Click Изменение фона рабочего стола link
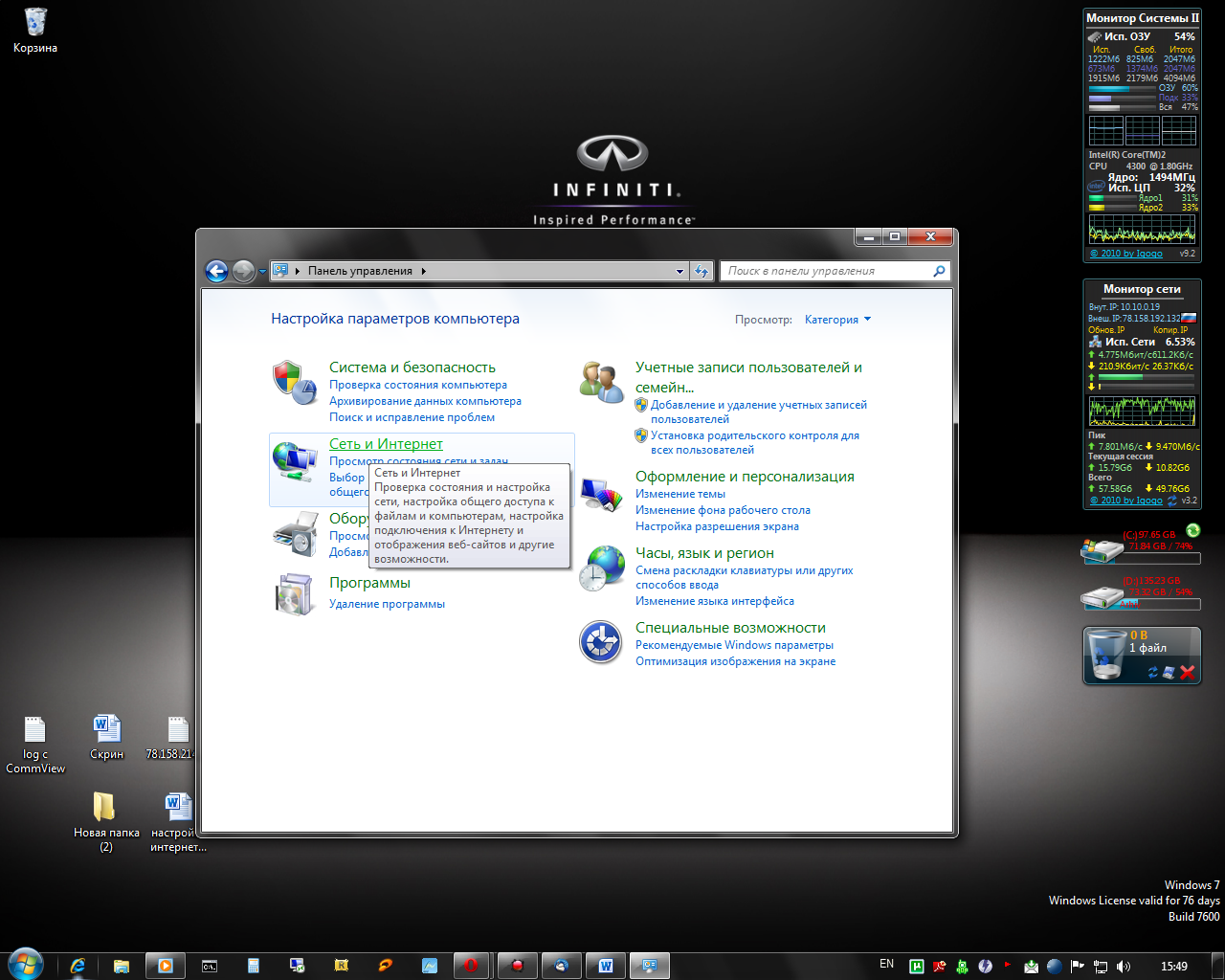Image resolution: width=1225 pixels, height=980 pixels. tap(723, 510)
